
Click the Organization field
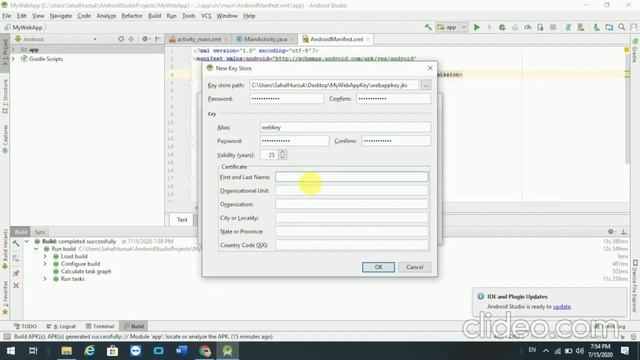tap(351, 204)
